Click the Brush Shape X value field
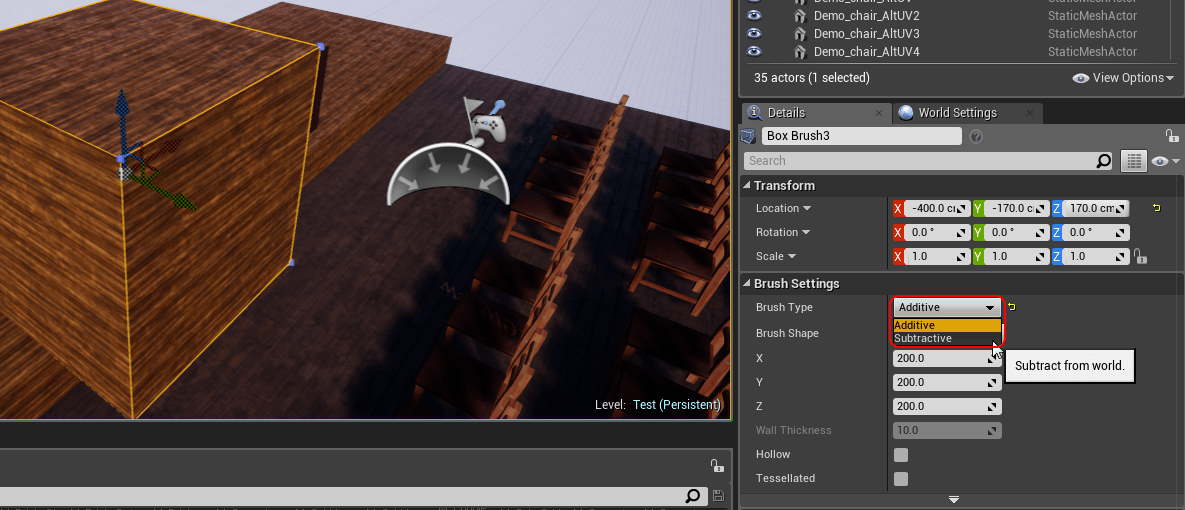Screen dimensions: 1185x510 [940, 358]
